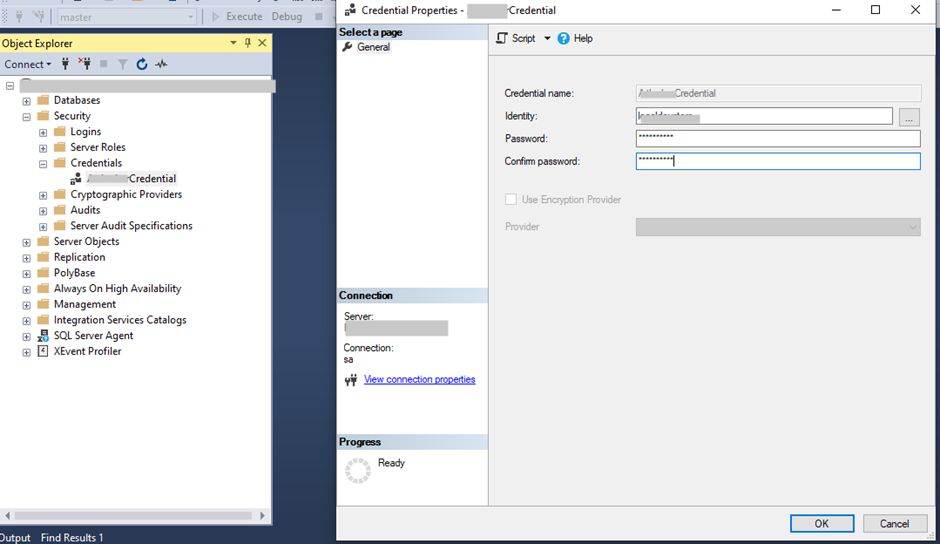Click into the Password field
The width and height of the screenshot is (940, 544).
point(777,139)
